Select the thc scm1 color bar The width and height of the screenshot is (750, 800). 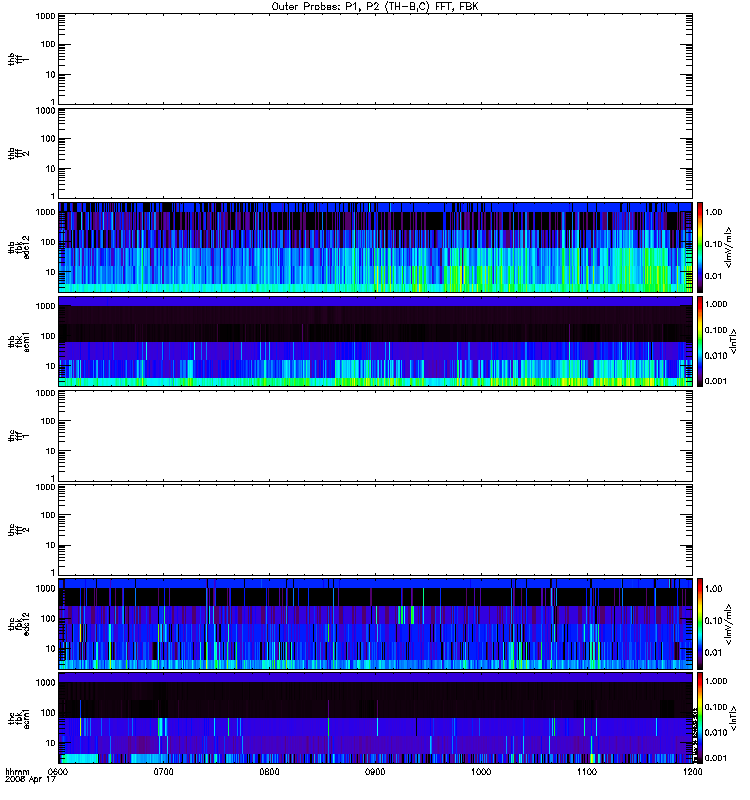[700, 718]
